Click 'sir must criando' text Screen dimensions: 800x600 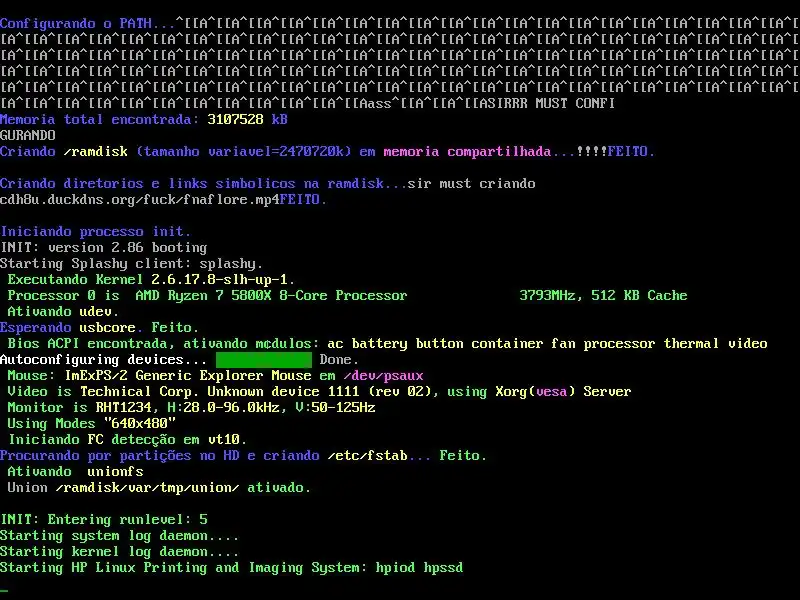[x=471, y=184]
